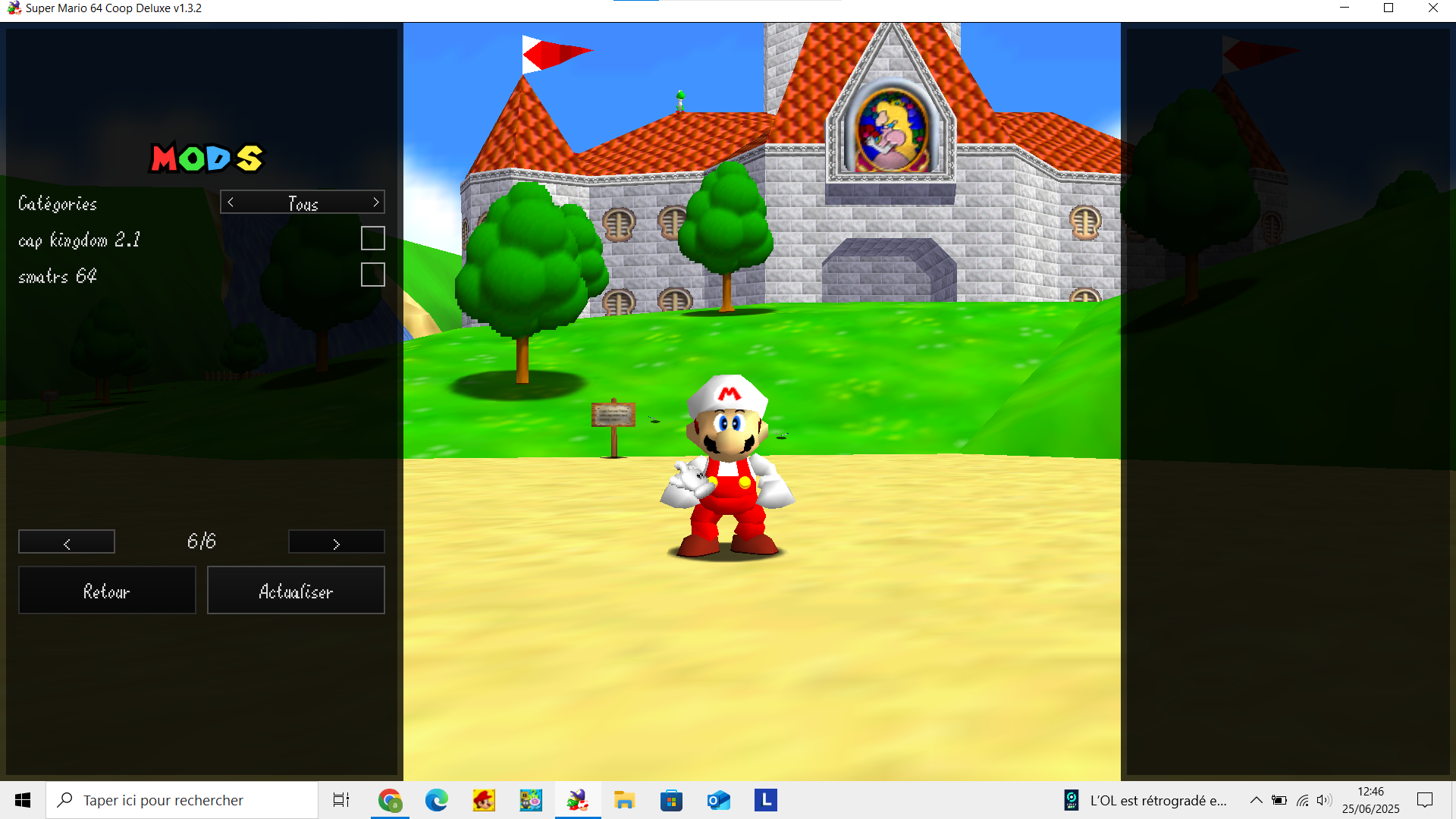1456x819 pixels.
Task: Click the Retour button
Action: click(x=107, y=590)
